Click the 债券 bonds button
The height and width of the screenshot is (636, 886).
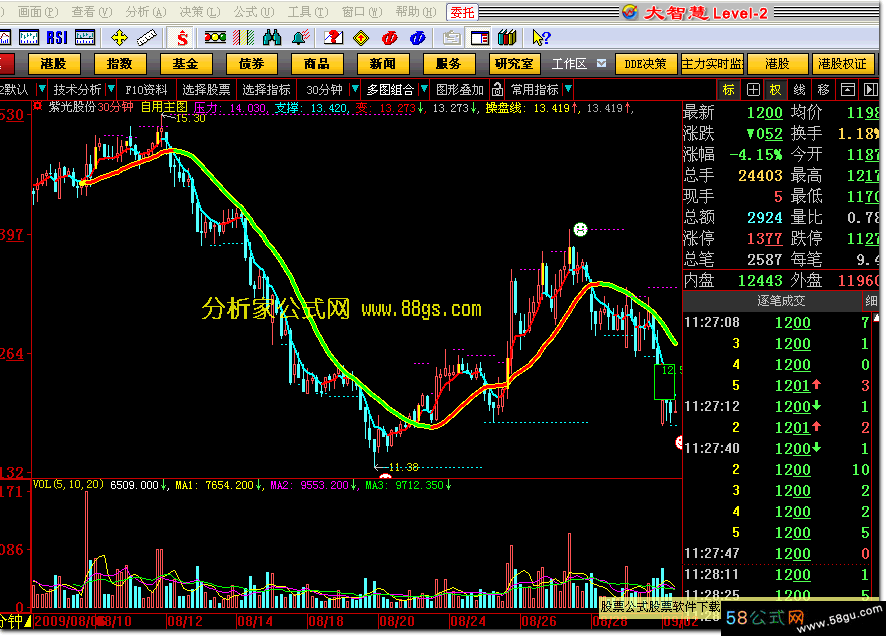click(251, 64)
